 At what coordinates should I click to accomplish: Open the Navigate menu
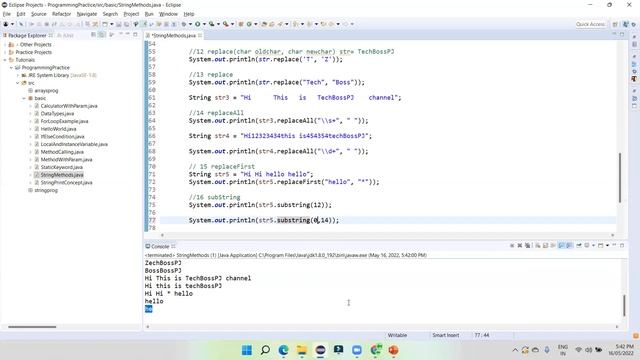tap(87, 14)
